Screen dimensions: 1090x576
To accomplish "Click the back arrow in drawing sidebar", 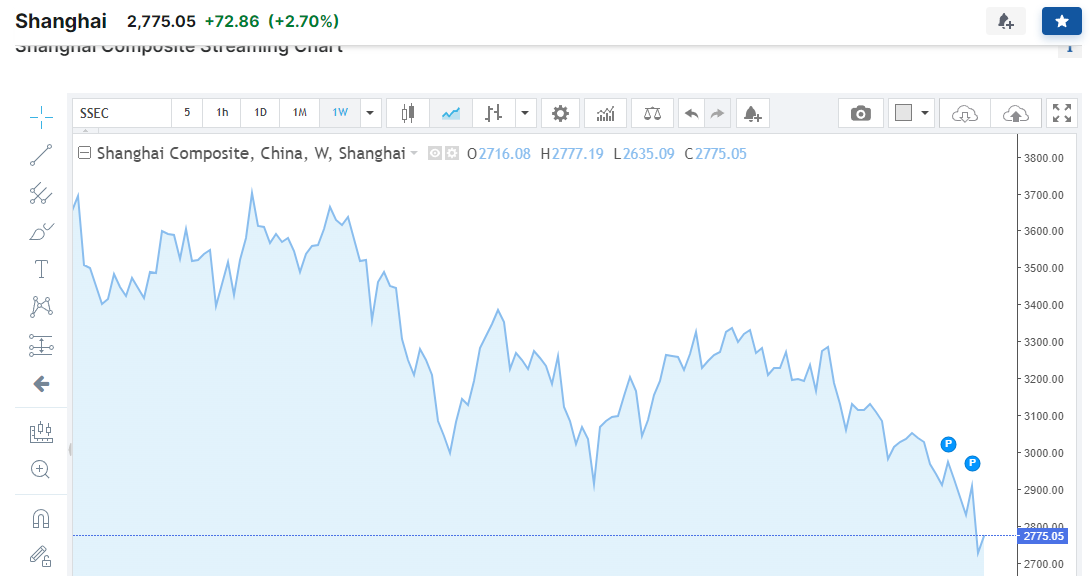I will click(41, 384).
